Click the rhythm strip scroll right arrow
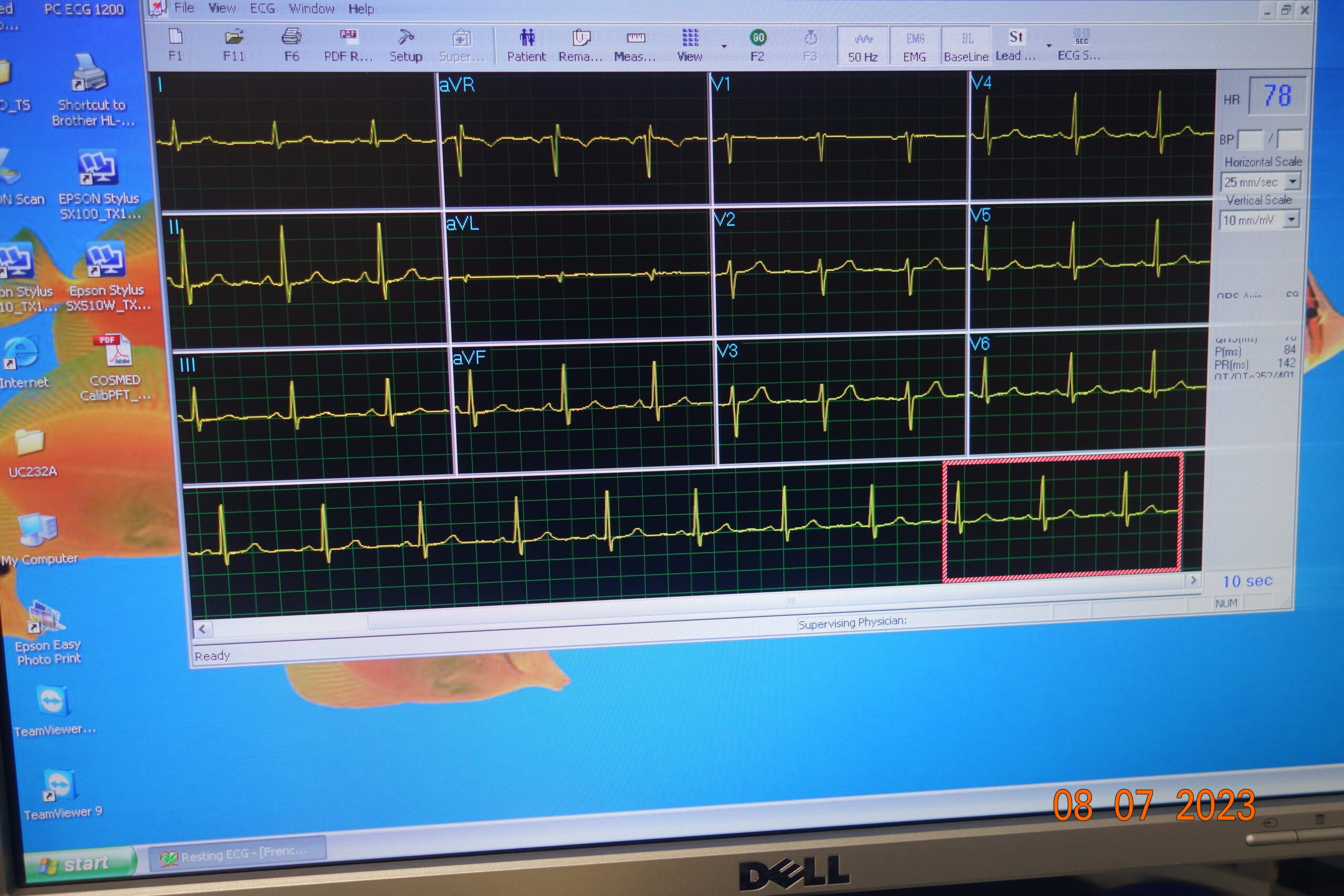 tap(1193, 581)
